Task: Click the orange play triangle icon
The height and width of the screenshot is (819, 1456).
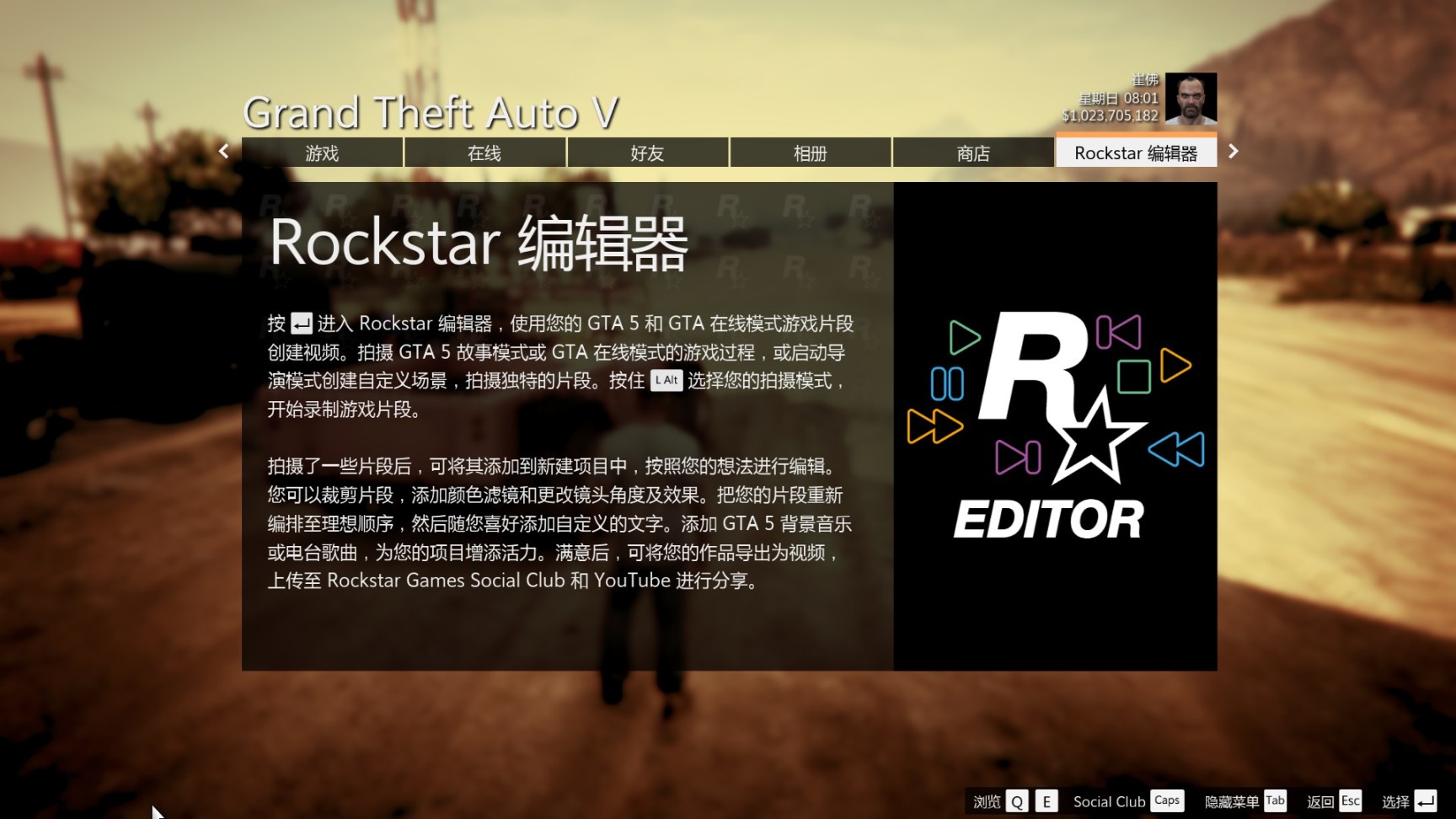Action: (x=1175, y=366)
